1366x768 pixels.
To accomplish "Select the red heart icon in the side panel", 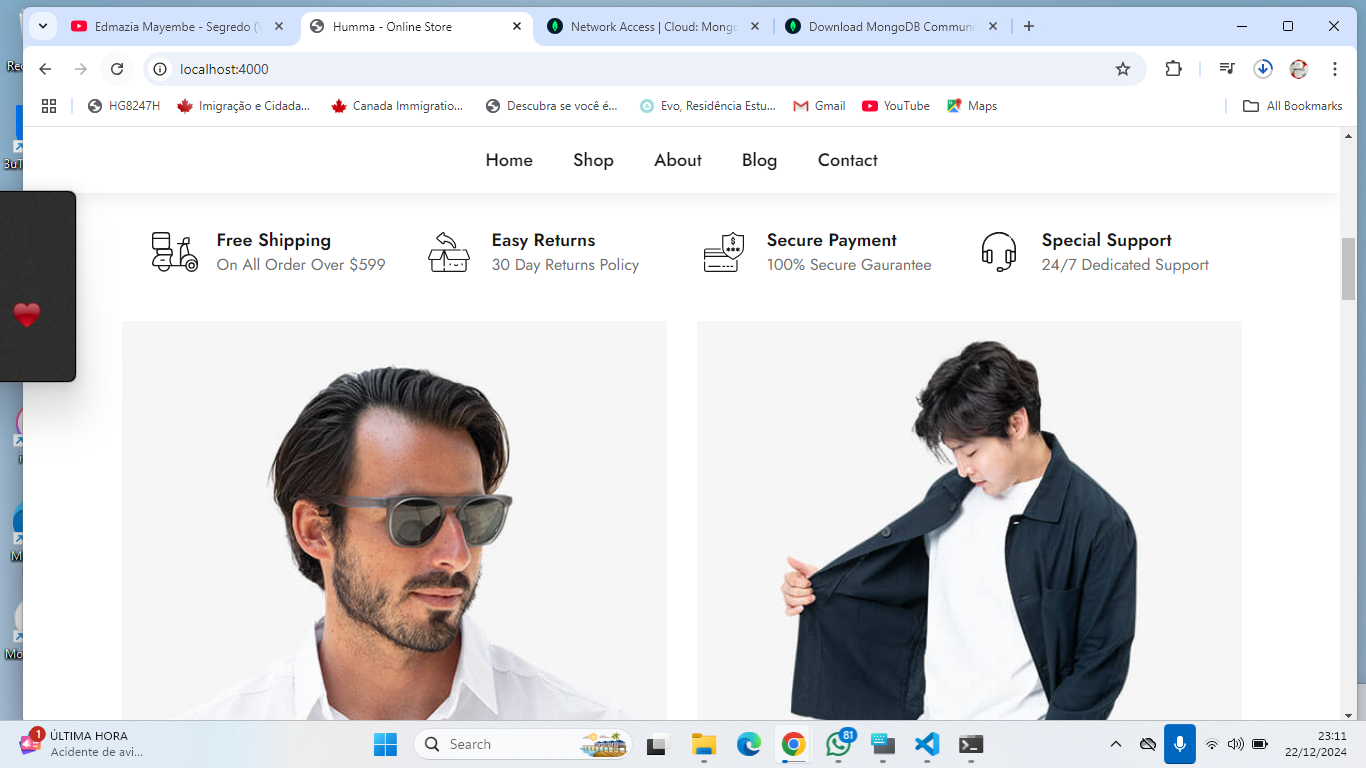I will click(27, 313).
